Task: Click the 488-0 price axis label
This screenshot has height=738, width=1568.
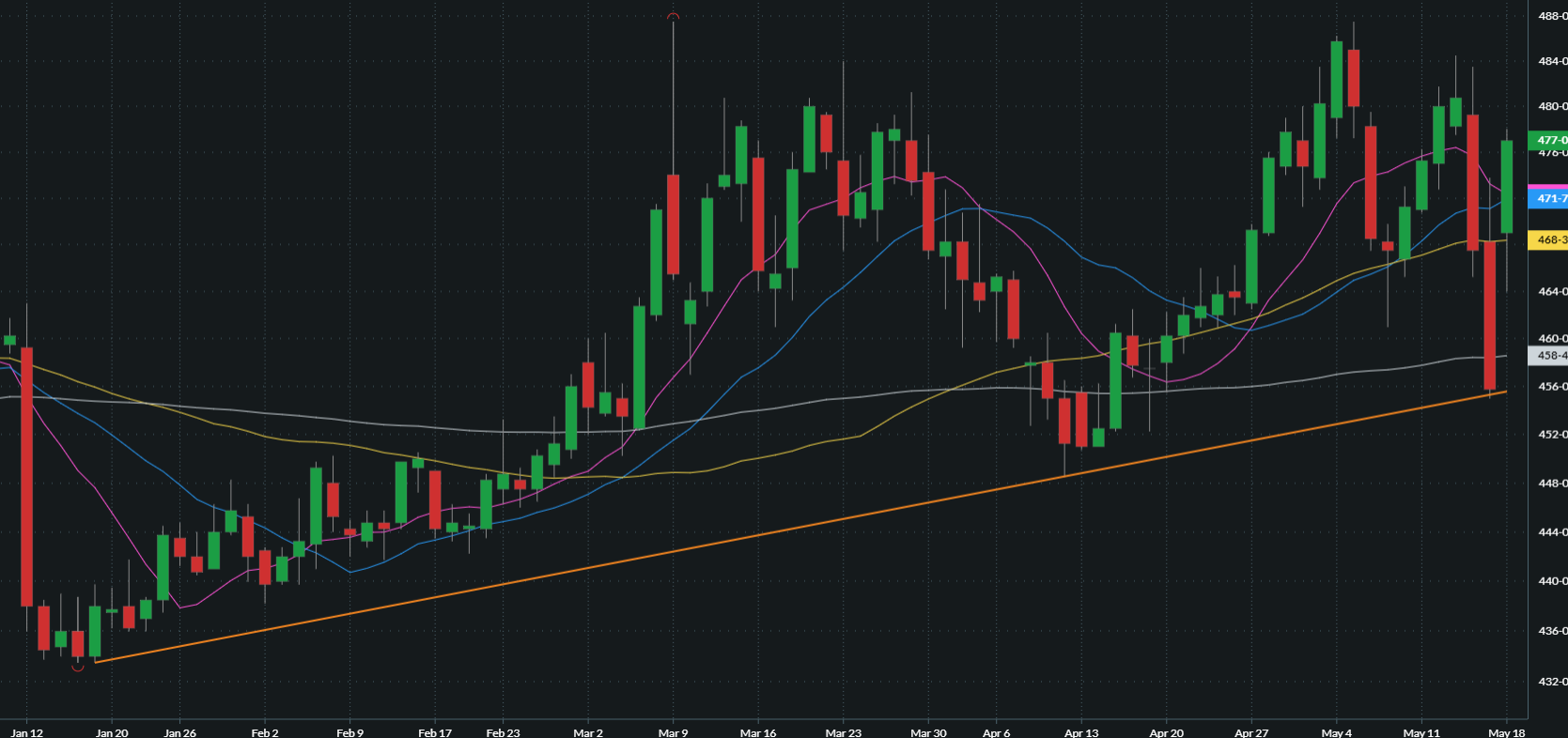Action: click(1552, 16)
